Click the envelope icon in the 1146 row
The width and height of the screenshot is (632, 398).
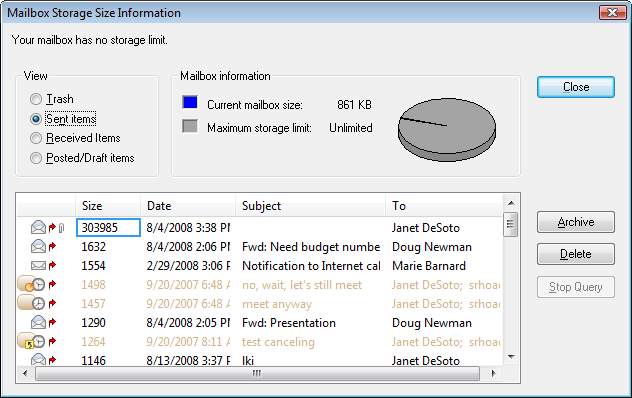[38, 359]
